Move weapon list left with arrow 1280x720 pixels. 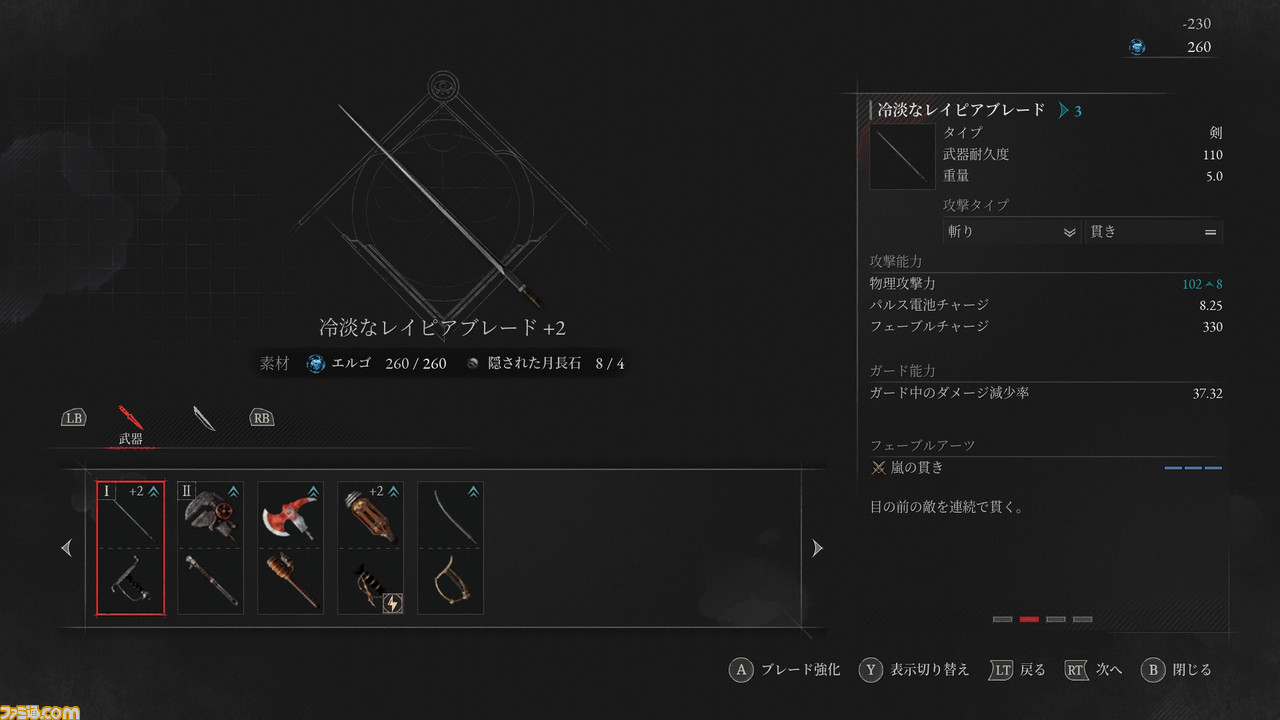click(67, 548)
